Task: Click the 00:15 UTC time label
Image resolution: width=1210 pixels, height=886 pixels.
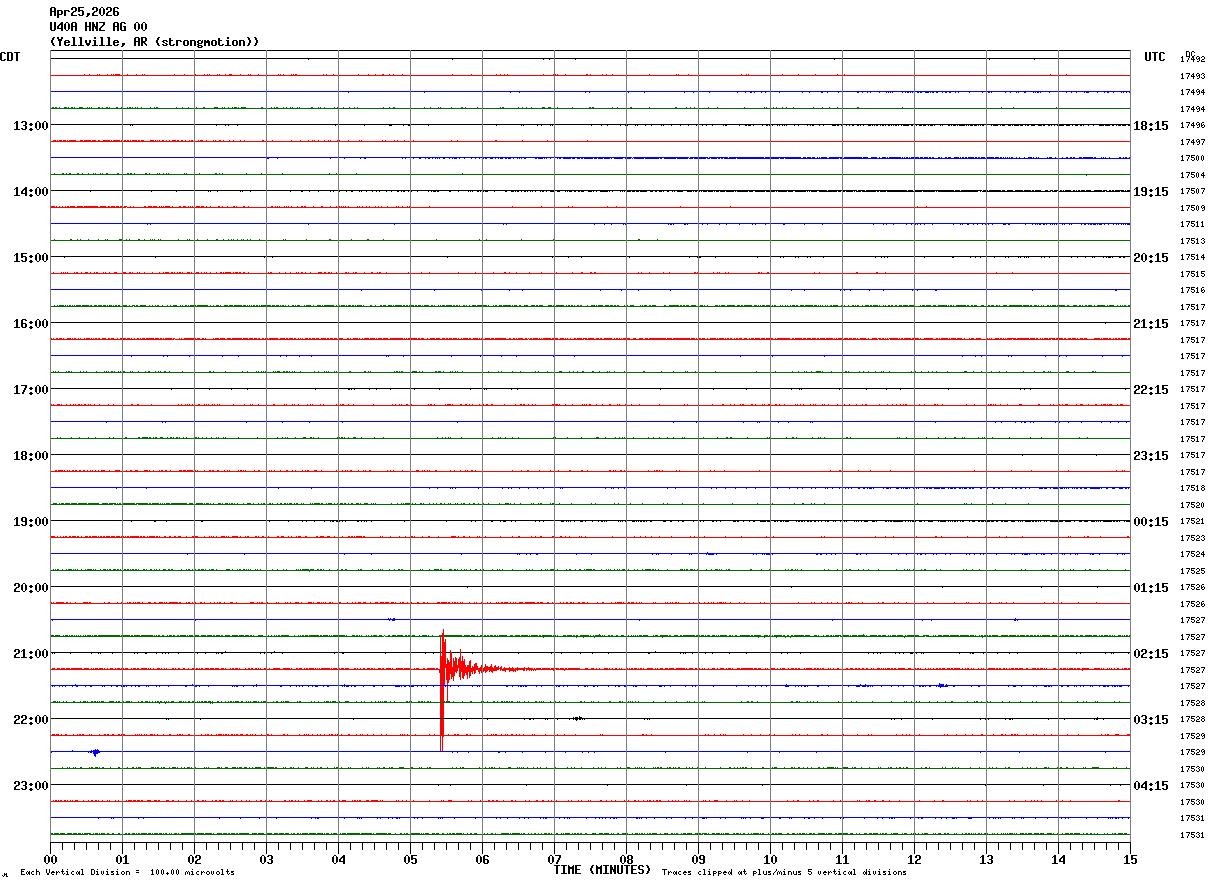Action: (x=1151, y=522)
